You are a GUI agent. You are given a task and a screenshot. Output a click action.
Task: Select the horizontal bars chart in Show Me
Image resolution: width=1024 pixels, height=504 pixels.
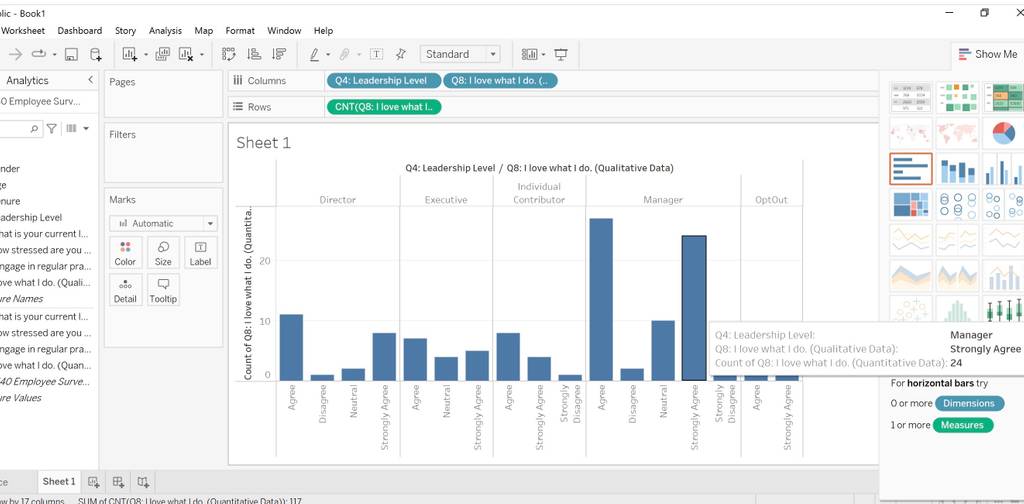[x=910, y=169]
